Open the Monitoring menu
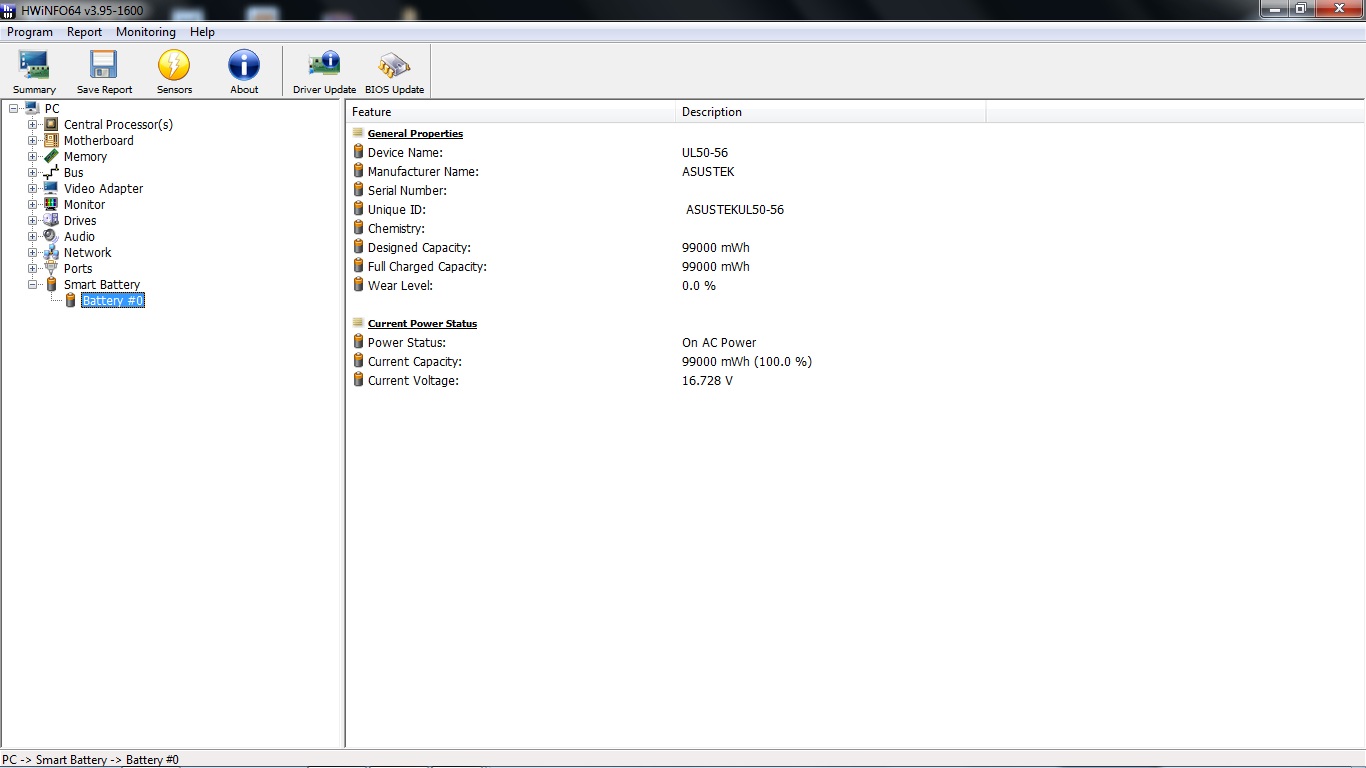 pyautogui.click(x=146, y=32)
